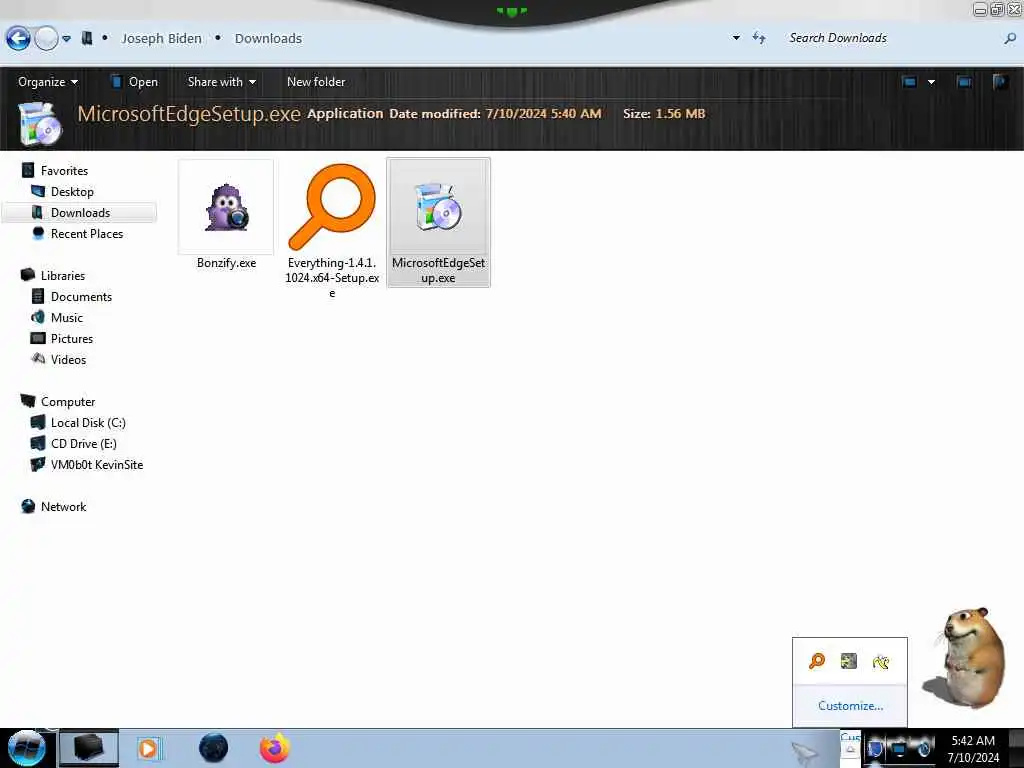Open CD Drive (E:)

click(84, 443)
